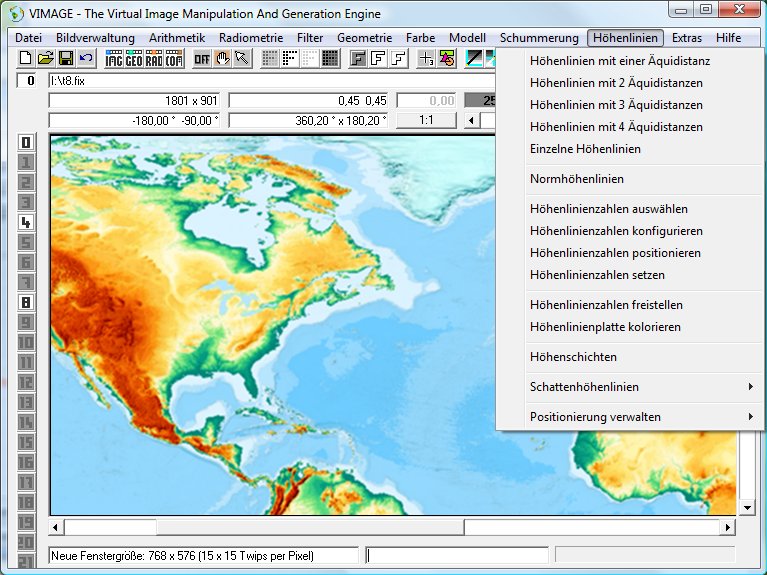Choose Höhenlinien mit einer Äquidistanz
This screenshot has width=767, height=575.
(x=620, y=61)
